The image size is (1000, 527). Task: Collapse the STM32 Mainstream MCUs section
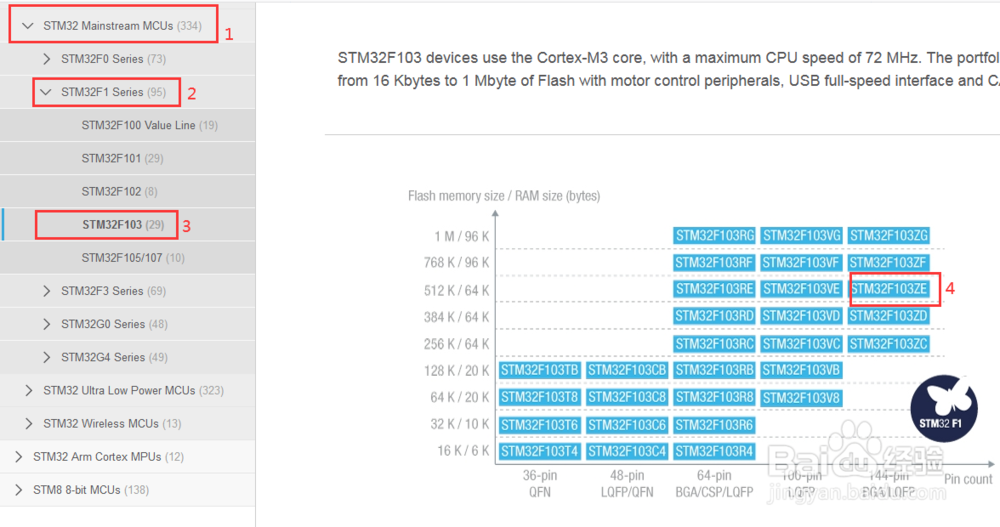[28, 26]
